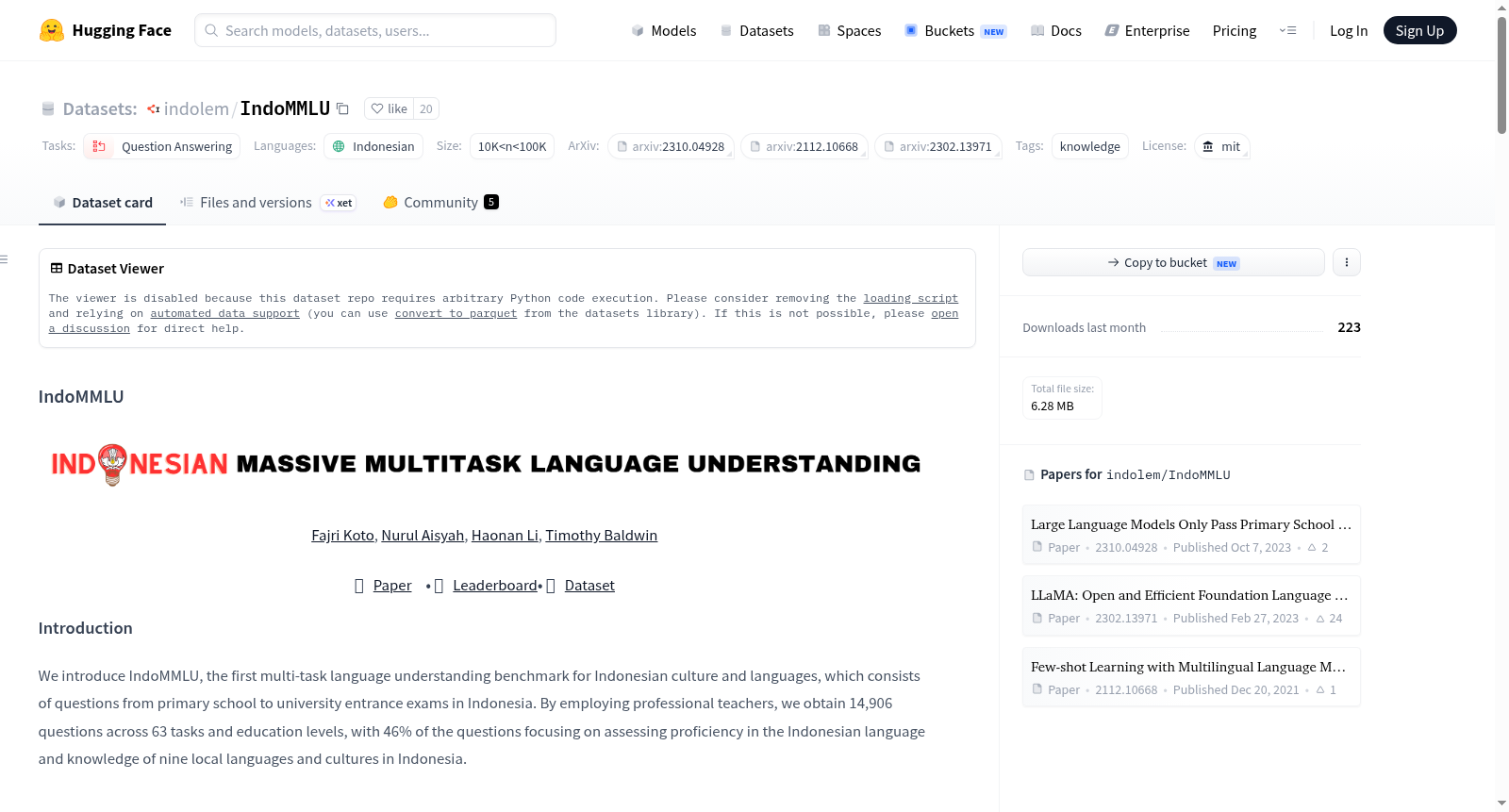
Task: Expand the additional navigation menu icon
Action: coord(1287,31)
